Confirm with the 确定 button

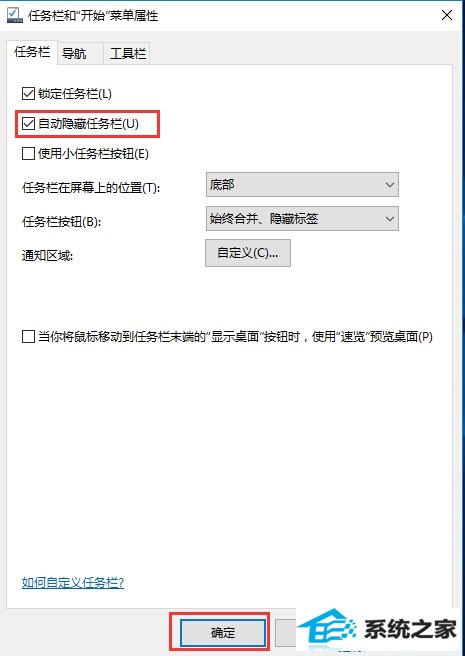click(x=223, y=632)
